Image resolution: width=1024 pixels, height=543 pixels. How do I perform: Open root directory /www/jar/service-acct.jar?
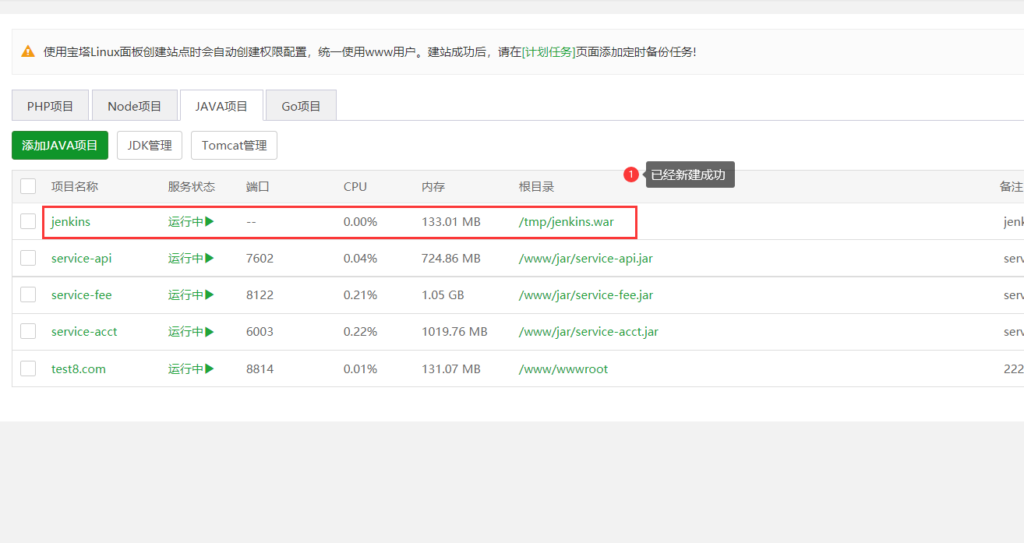[588, 331]
